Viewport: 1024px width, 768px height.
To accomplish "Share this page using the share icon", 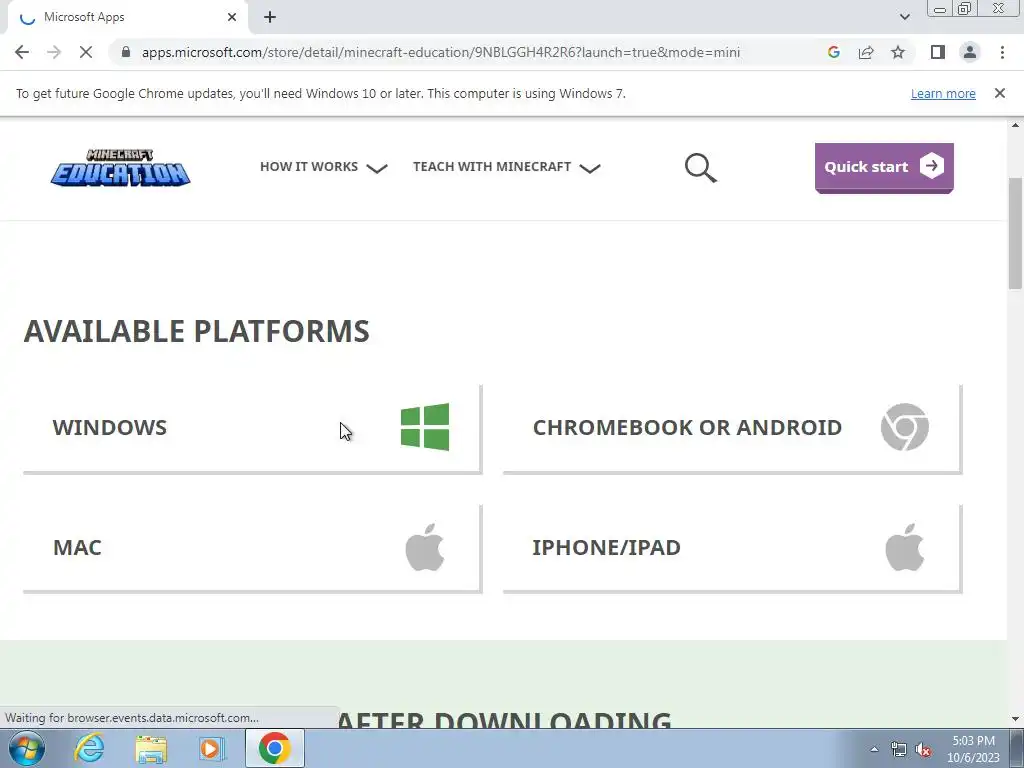I will click(x=866, y=52).
